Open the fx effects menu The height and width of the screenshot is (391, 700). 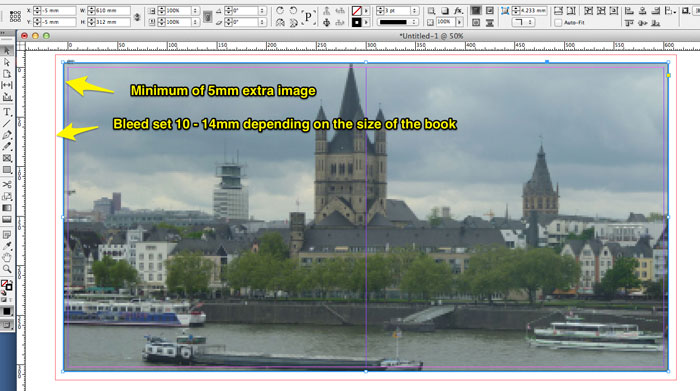click(x=458, y=10)
